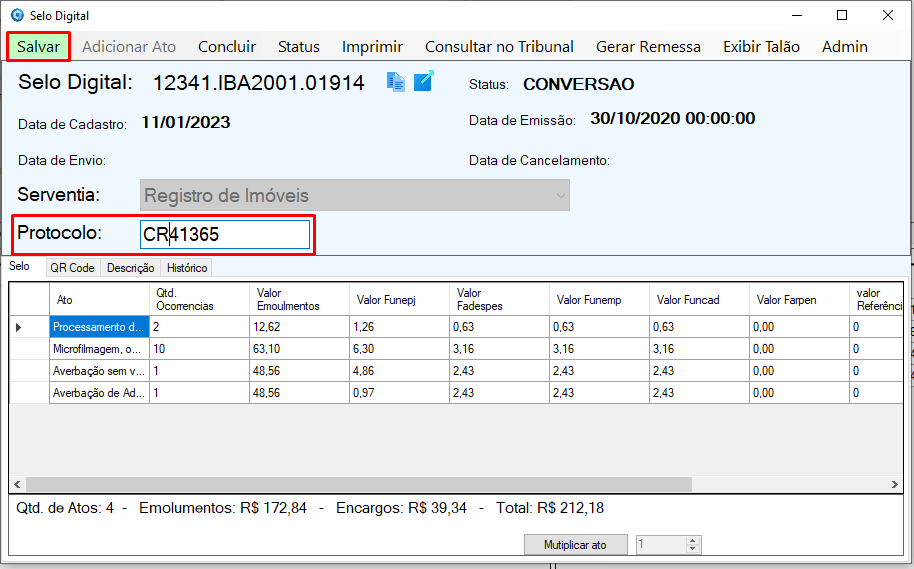
Task: Maximize the Selo Digital window
Action: 842,15
